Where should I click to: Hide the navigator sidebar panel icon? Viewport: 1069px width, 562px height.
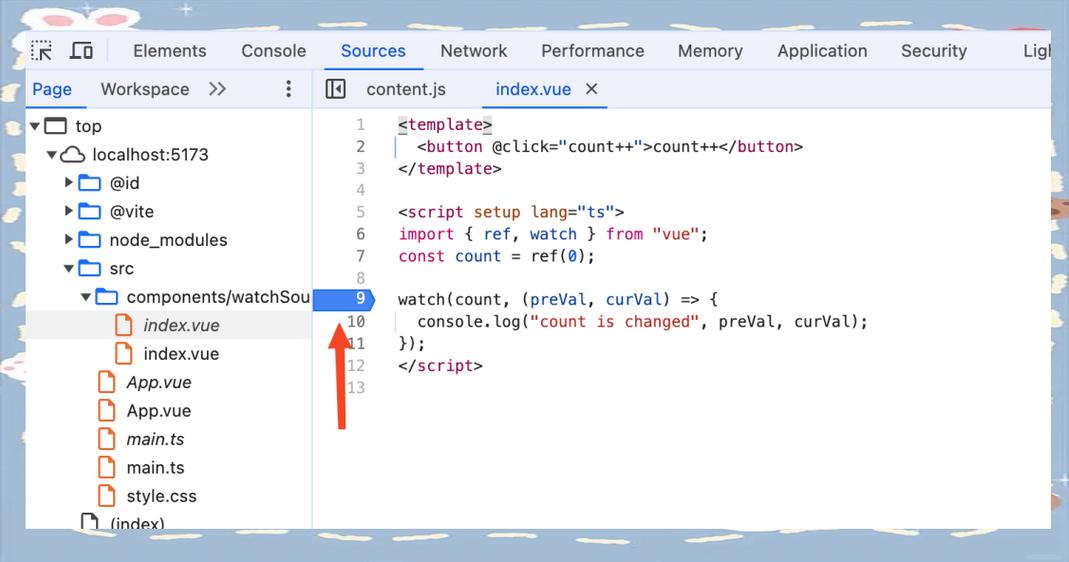click(336, 89)
